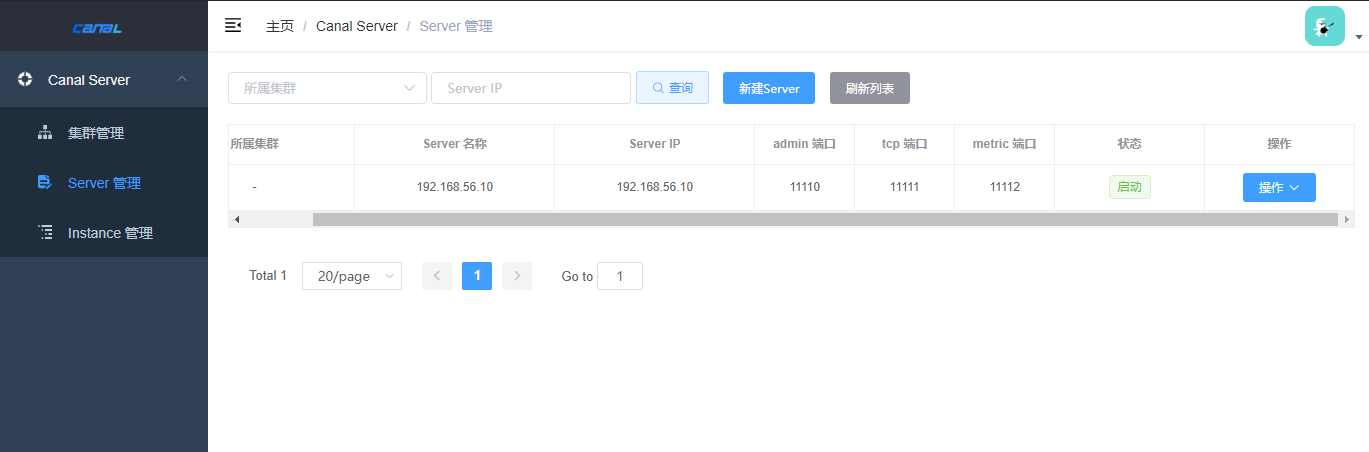Click the 操作 column header
Screen dimensions: 1369x452
(x=1279, y=144)
